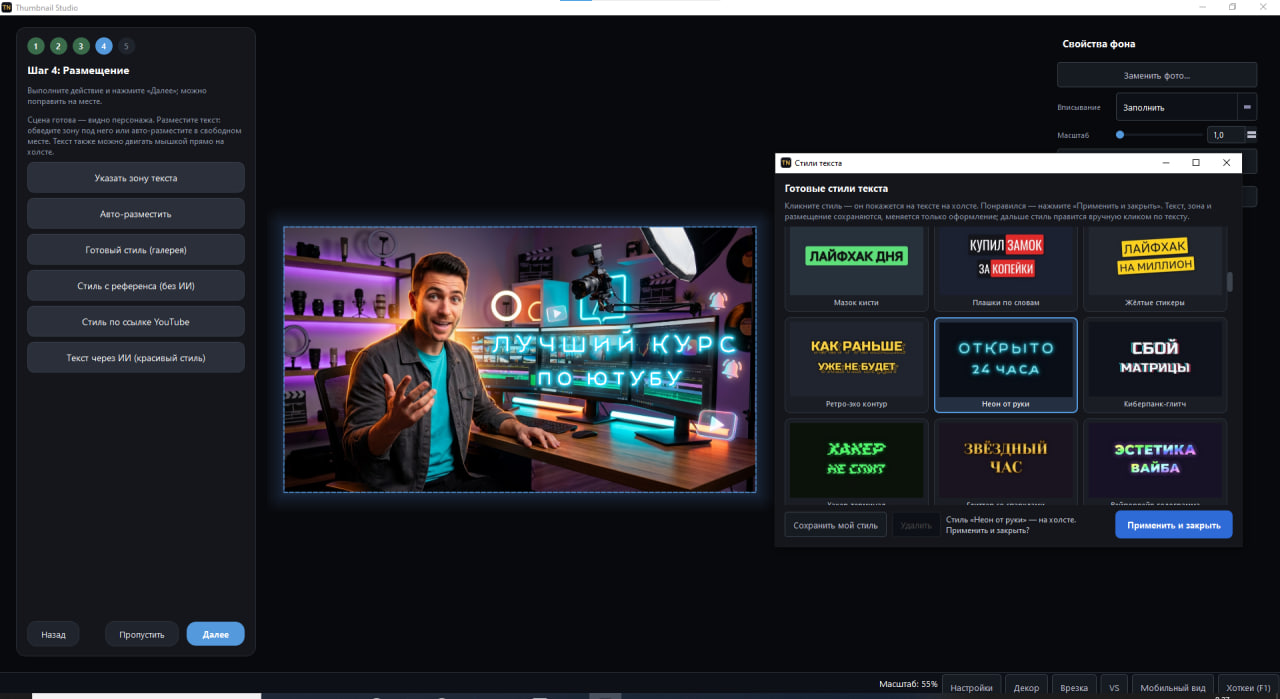
Task: Pick the Жёлтые стикеры style
Action: [x=1155, y=266]
